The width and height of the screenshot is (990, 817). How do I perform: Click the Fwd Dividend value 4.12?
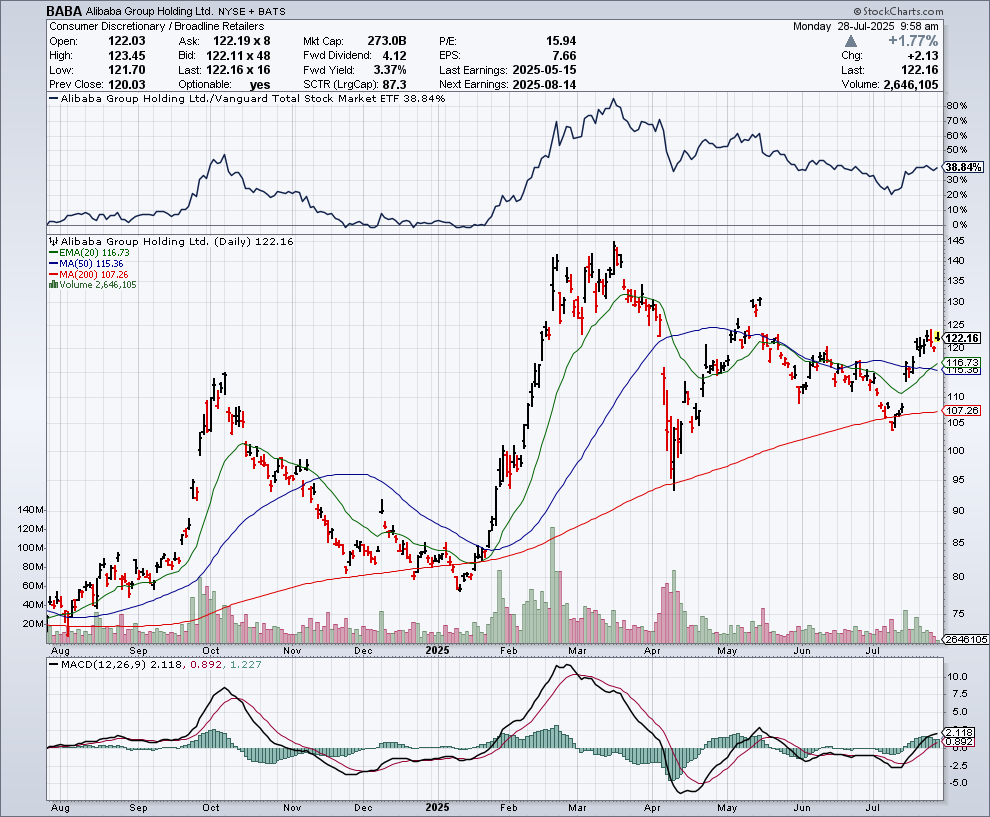coord(395,56)
